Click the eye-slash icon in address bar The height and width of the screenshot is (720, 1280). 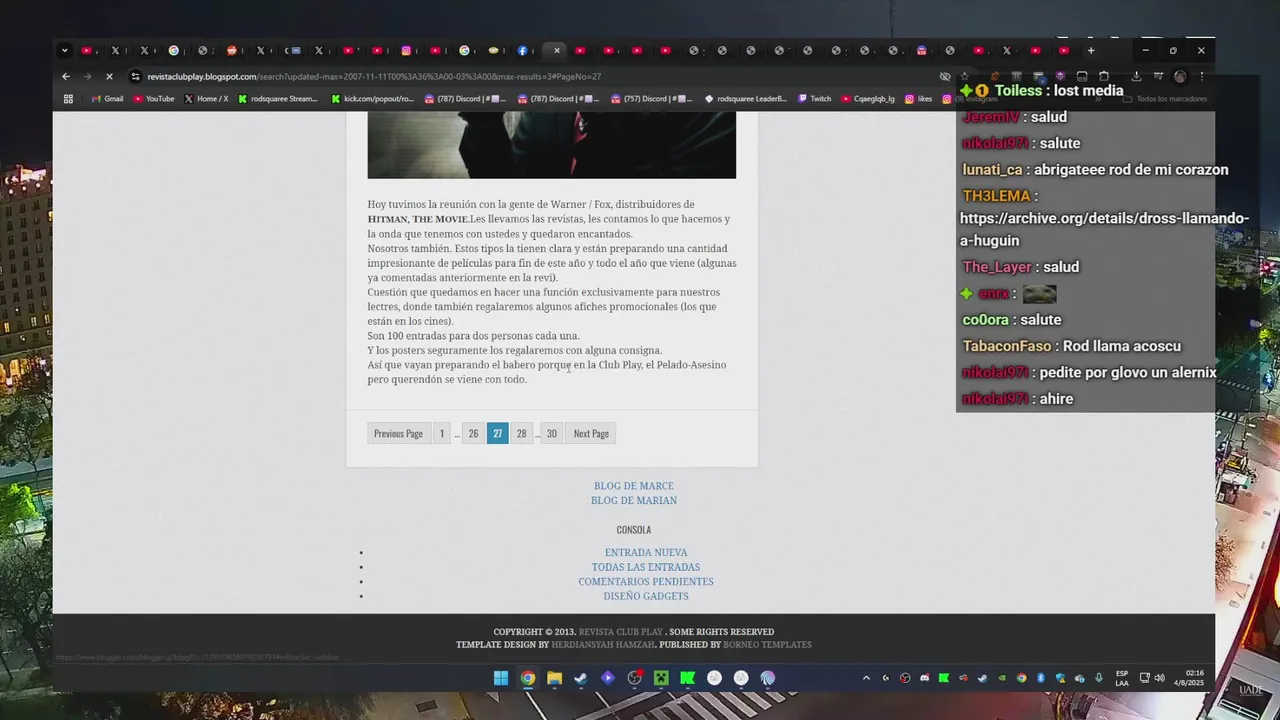pos(945,76)
